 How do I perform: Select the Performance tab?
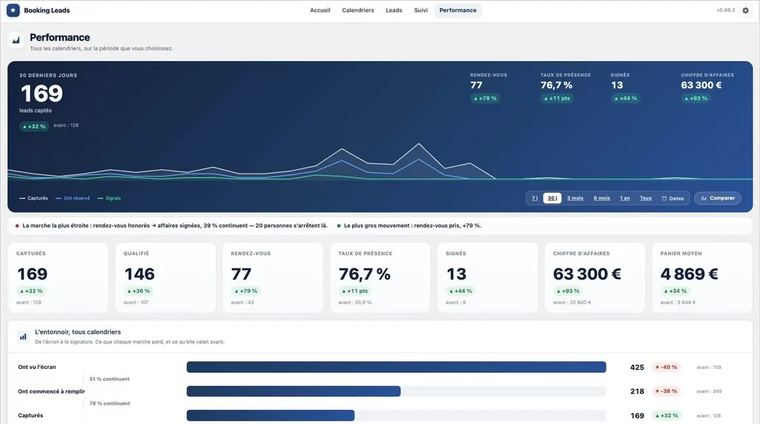click(458, 10)
